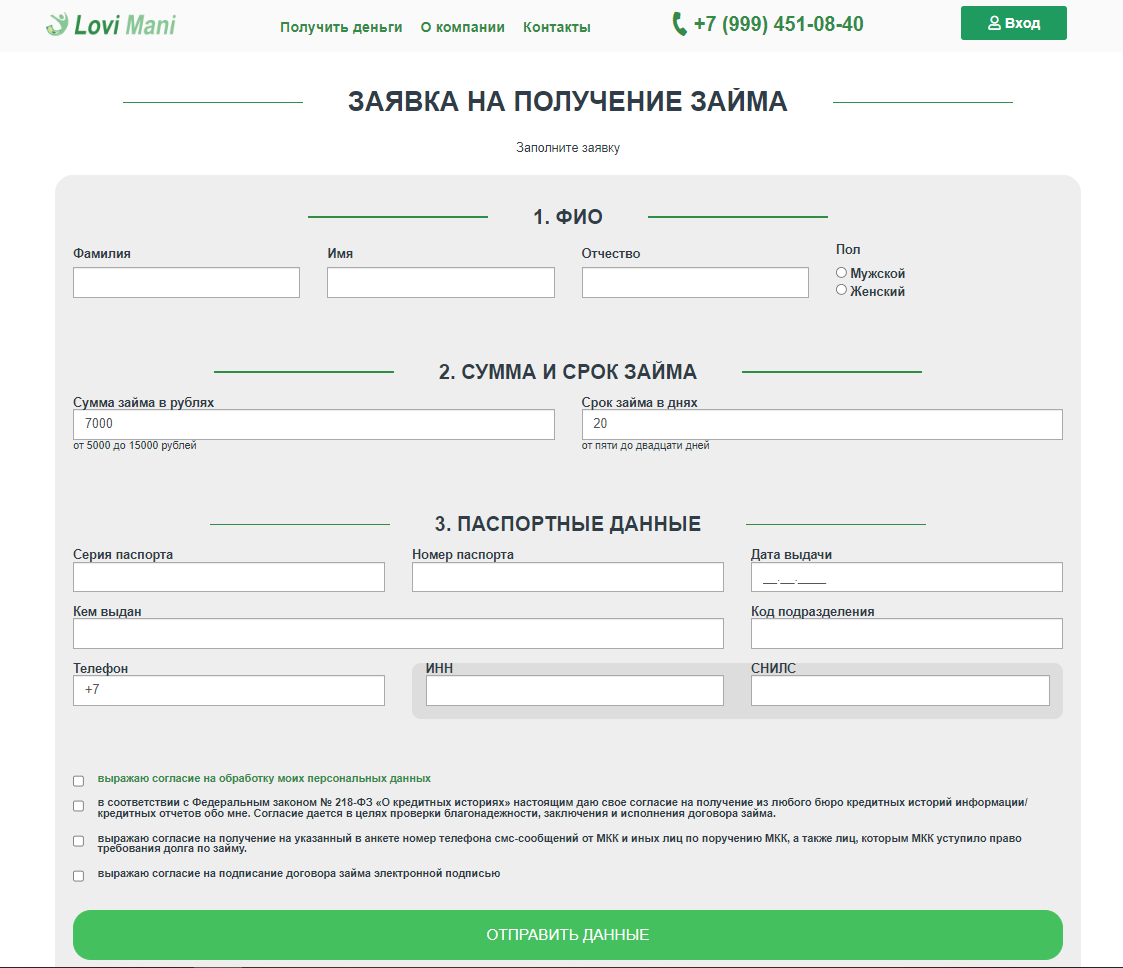Click the Телефон field with +7
1123x968 pixels.
[x=228, y=691]
